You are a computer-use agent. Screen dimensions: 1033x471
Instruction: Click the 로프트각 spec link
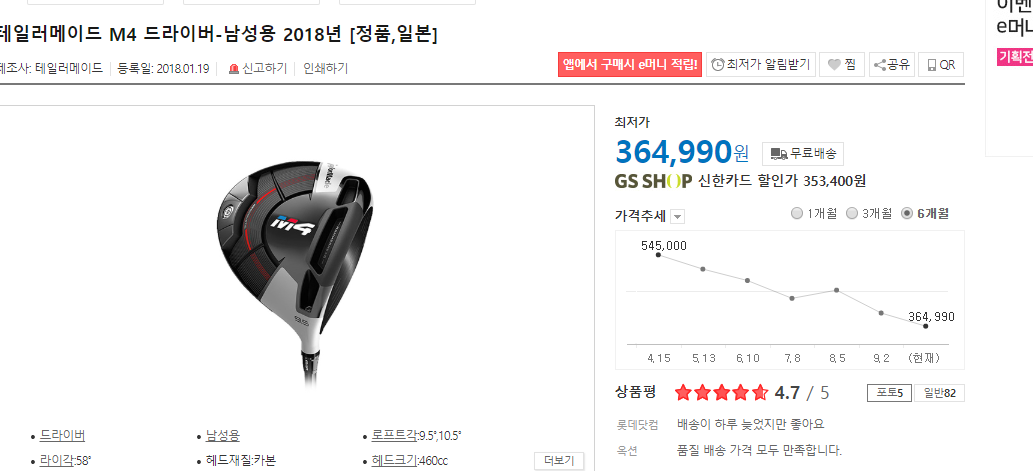[x=394, y=435]
